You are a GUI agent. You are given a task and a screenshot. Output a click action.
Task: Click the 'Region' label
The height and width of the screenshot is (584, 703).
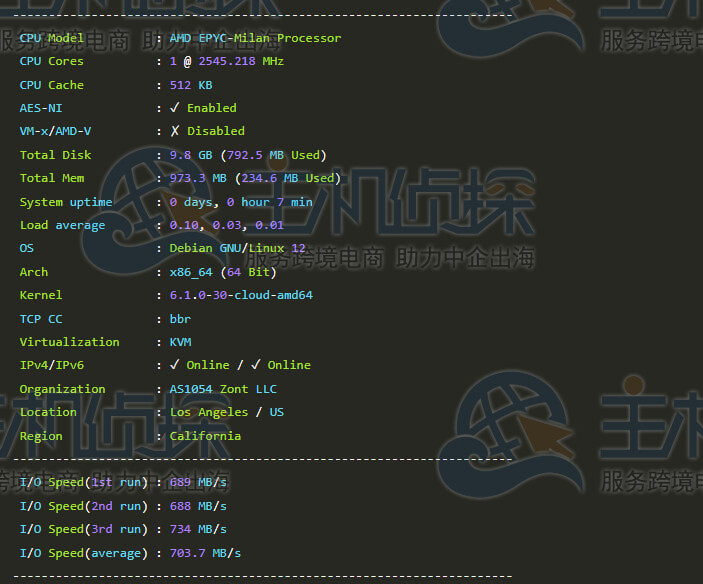pos(41,436)
